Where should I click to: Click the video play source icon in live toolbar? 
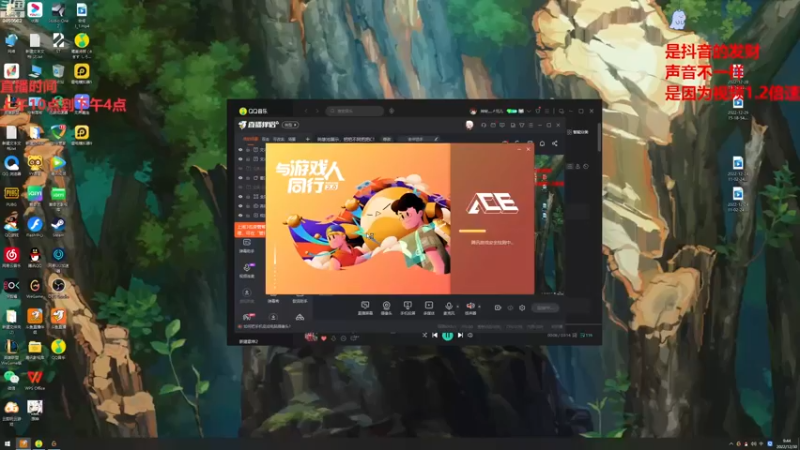pyautogui.click(x=429, y=305)
